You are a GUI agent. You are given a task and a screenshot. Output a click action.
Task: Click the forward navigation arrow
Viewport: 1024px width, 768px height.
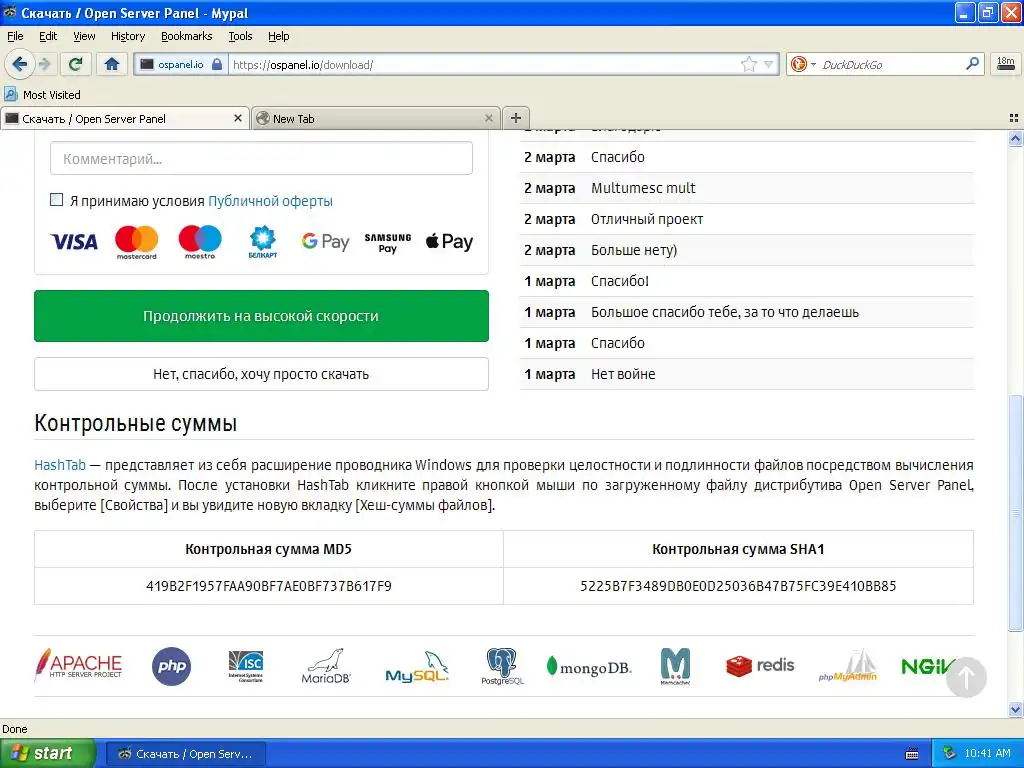[44, 64]
